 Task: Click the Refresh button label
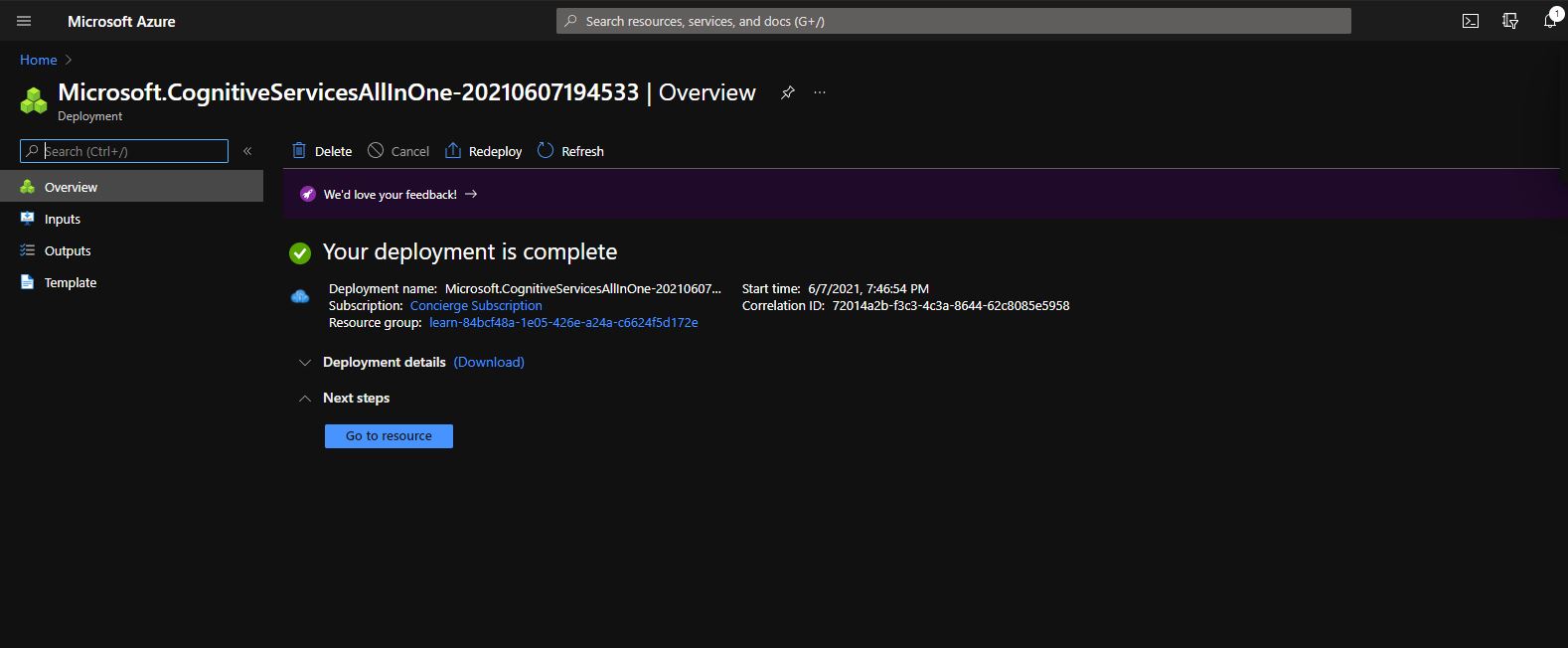point(582,151)
